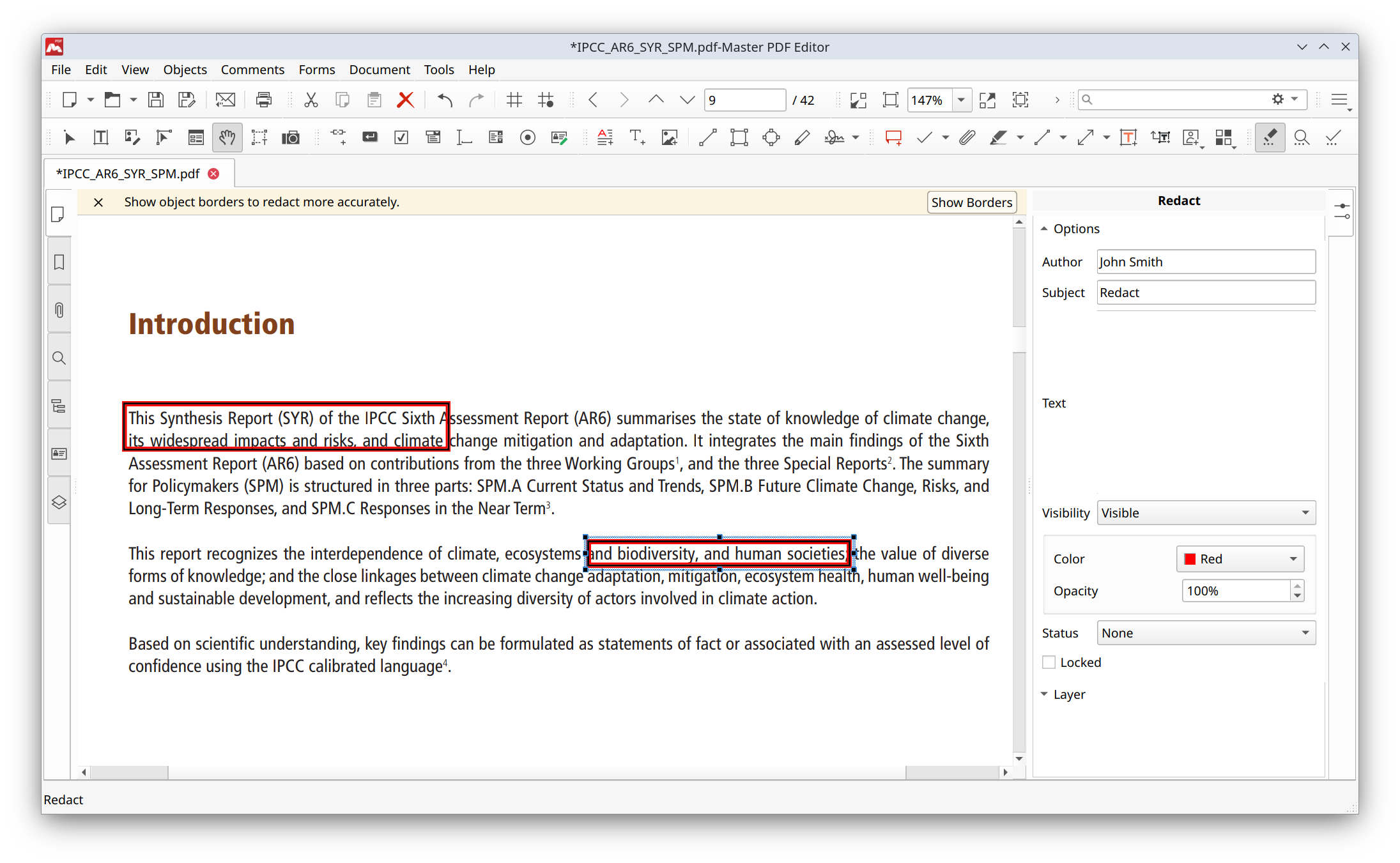Open the Comments menu
This screenshot has height=863, width=1400.
[252, 70]
